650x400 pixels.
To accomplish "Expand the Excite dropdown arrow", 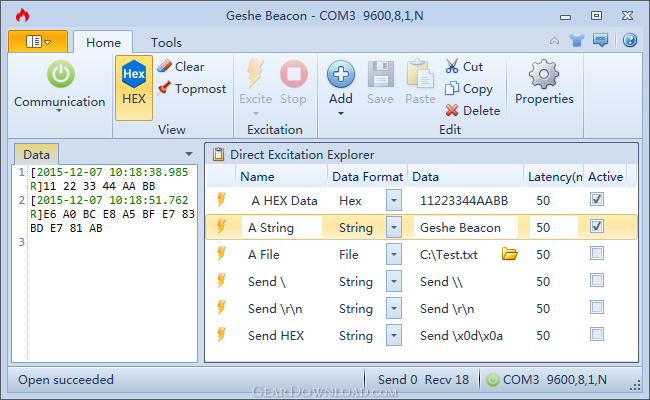I will [255, 113].
